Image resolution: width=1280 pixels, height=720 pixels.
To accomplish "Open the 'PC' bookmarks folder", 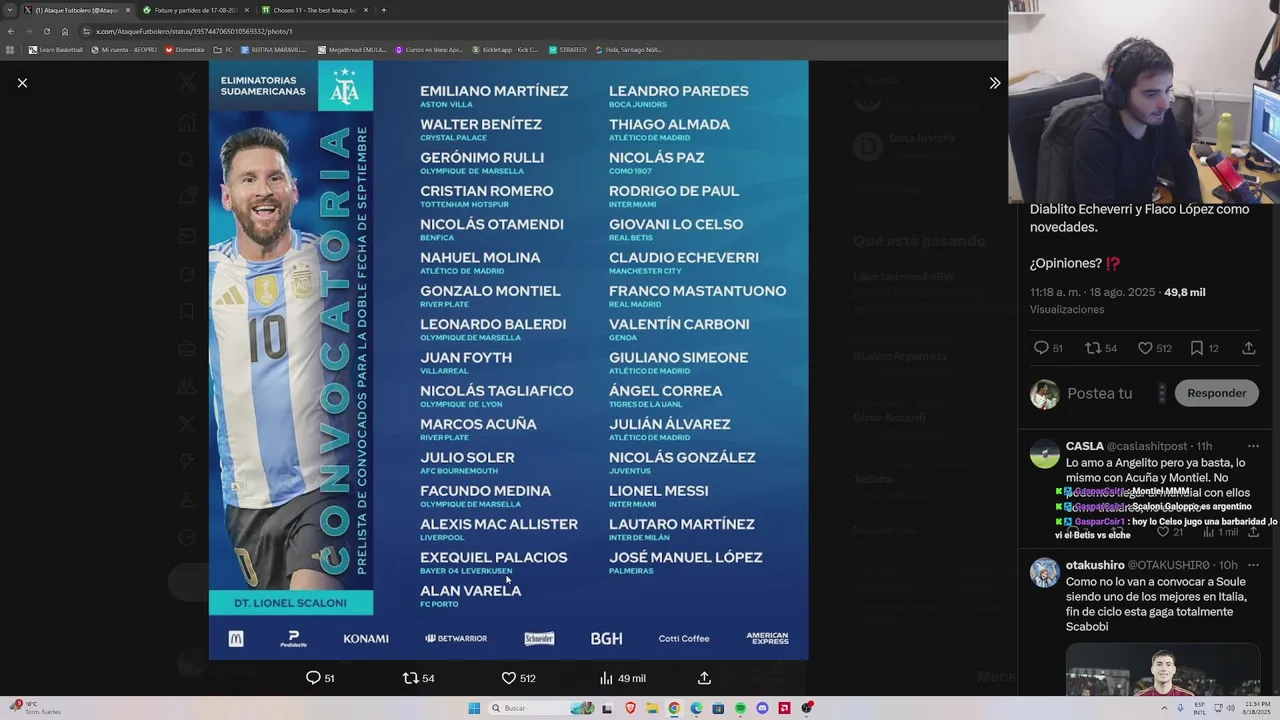I will (x=223, y=49).
